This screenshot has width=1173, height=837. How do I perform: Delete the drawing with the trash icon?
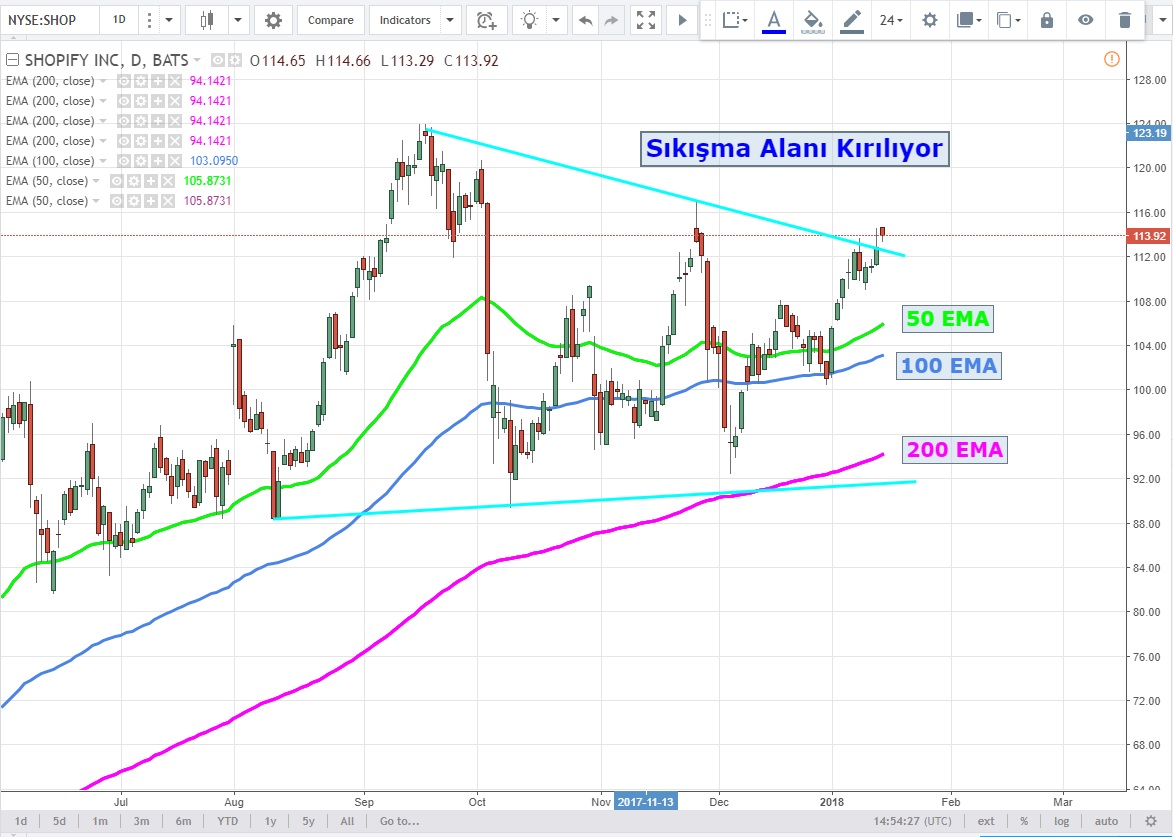pyautogui.click(x=1125, y=20)
